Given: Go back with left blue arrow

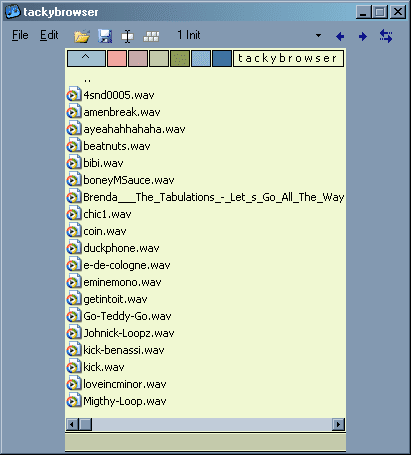Looking at the screenshot, I should [x=340, y=36].
